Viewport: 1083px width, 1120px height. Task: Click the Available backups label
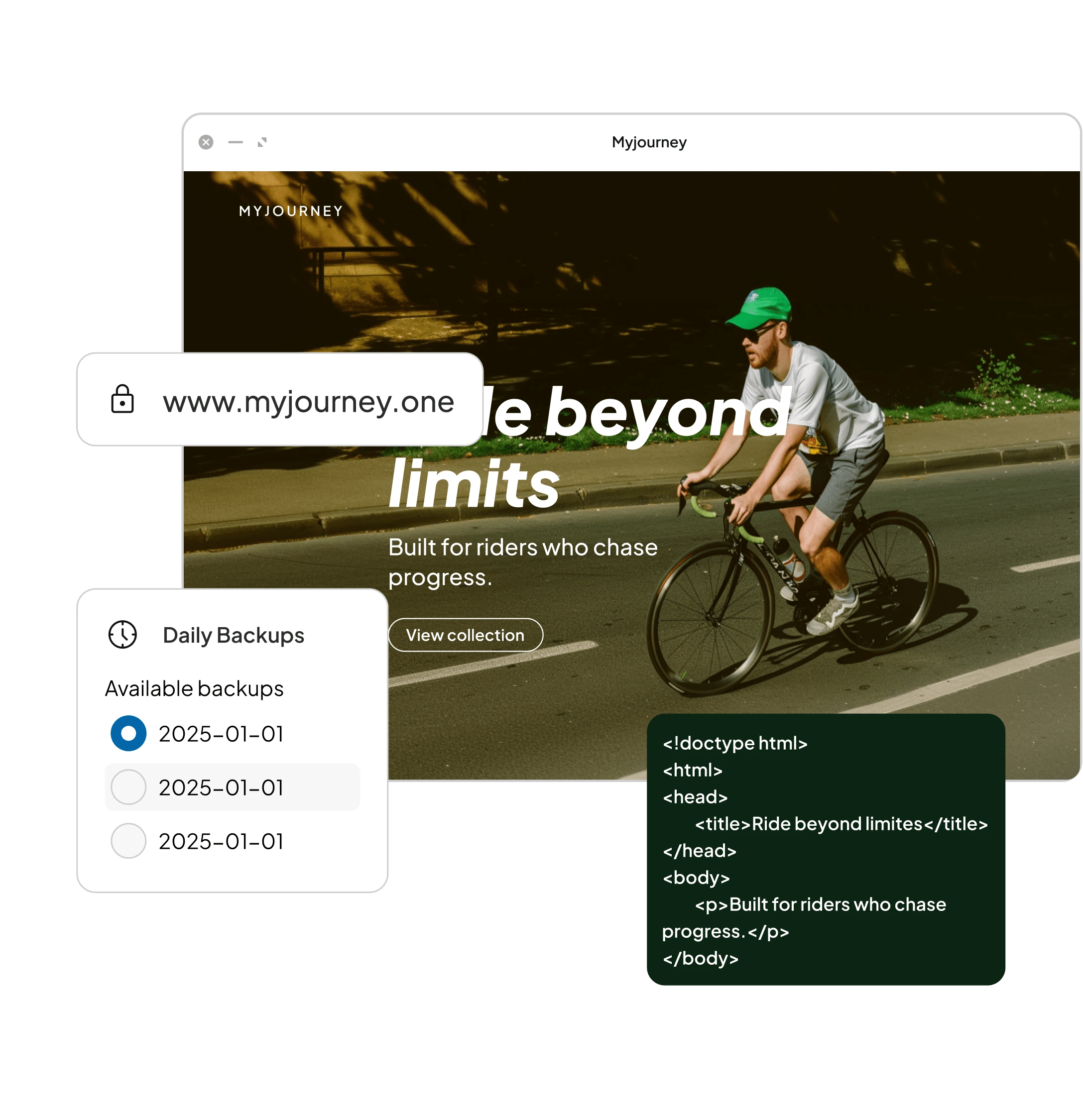coord(194,688)
